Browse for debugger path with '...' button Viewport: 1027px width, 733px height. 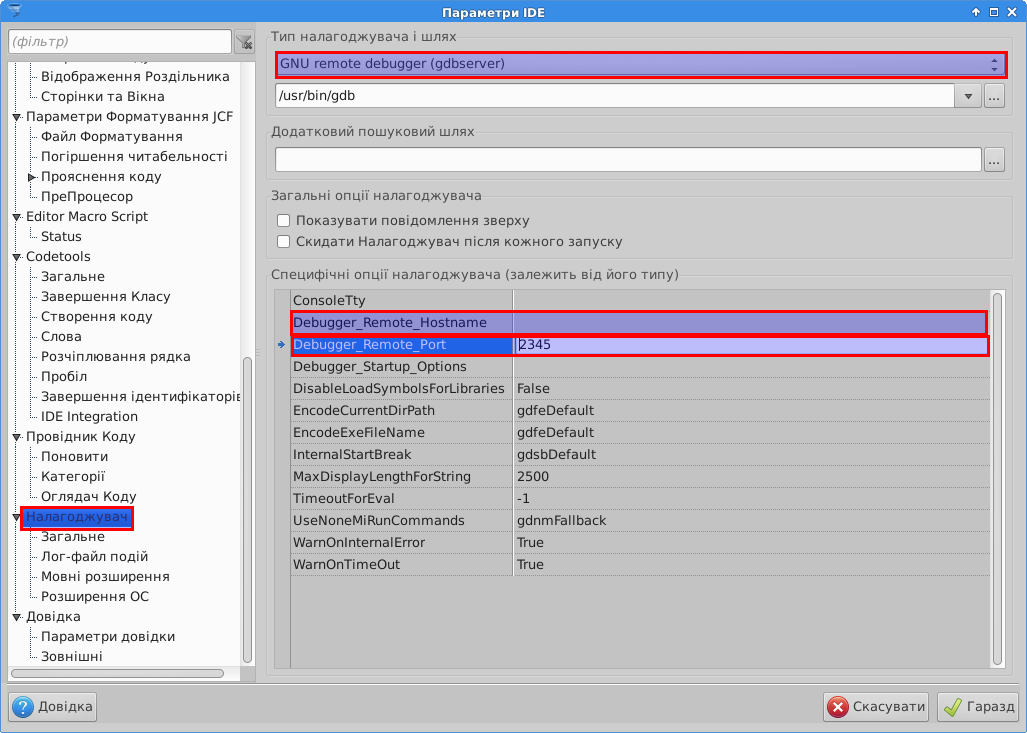[994, 96]
